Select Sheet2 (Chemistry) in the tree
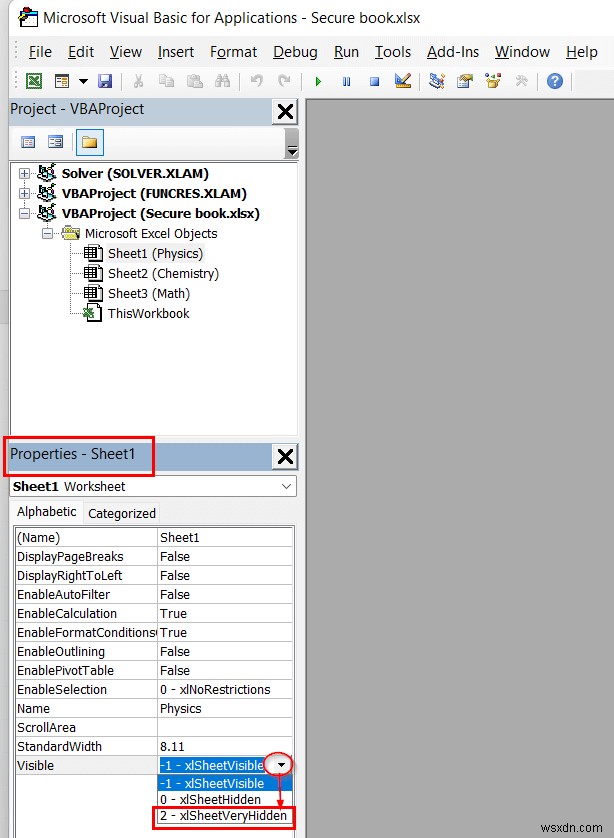 tap(163, 274)
